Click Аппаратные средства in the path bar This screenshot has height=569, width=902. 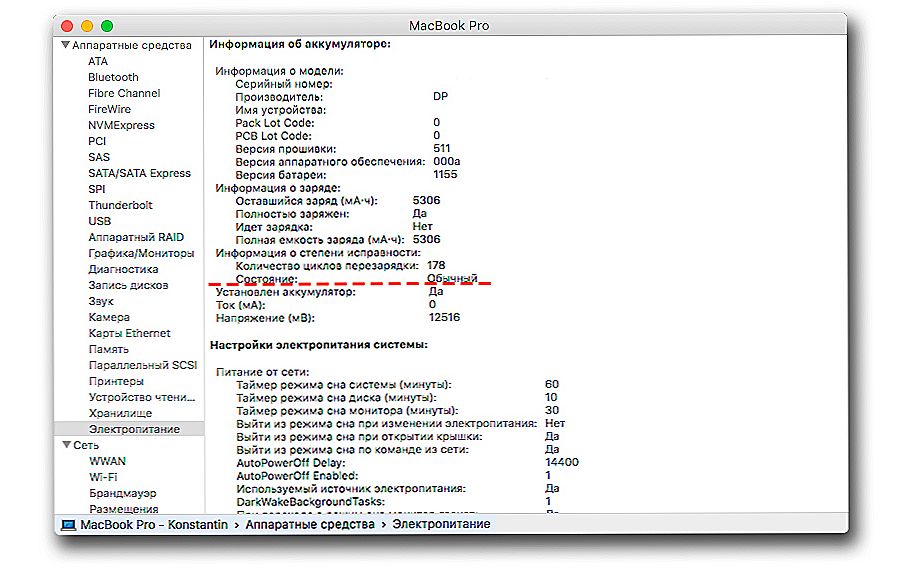[309, 525]
